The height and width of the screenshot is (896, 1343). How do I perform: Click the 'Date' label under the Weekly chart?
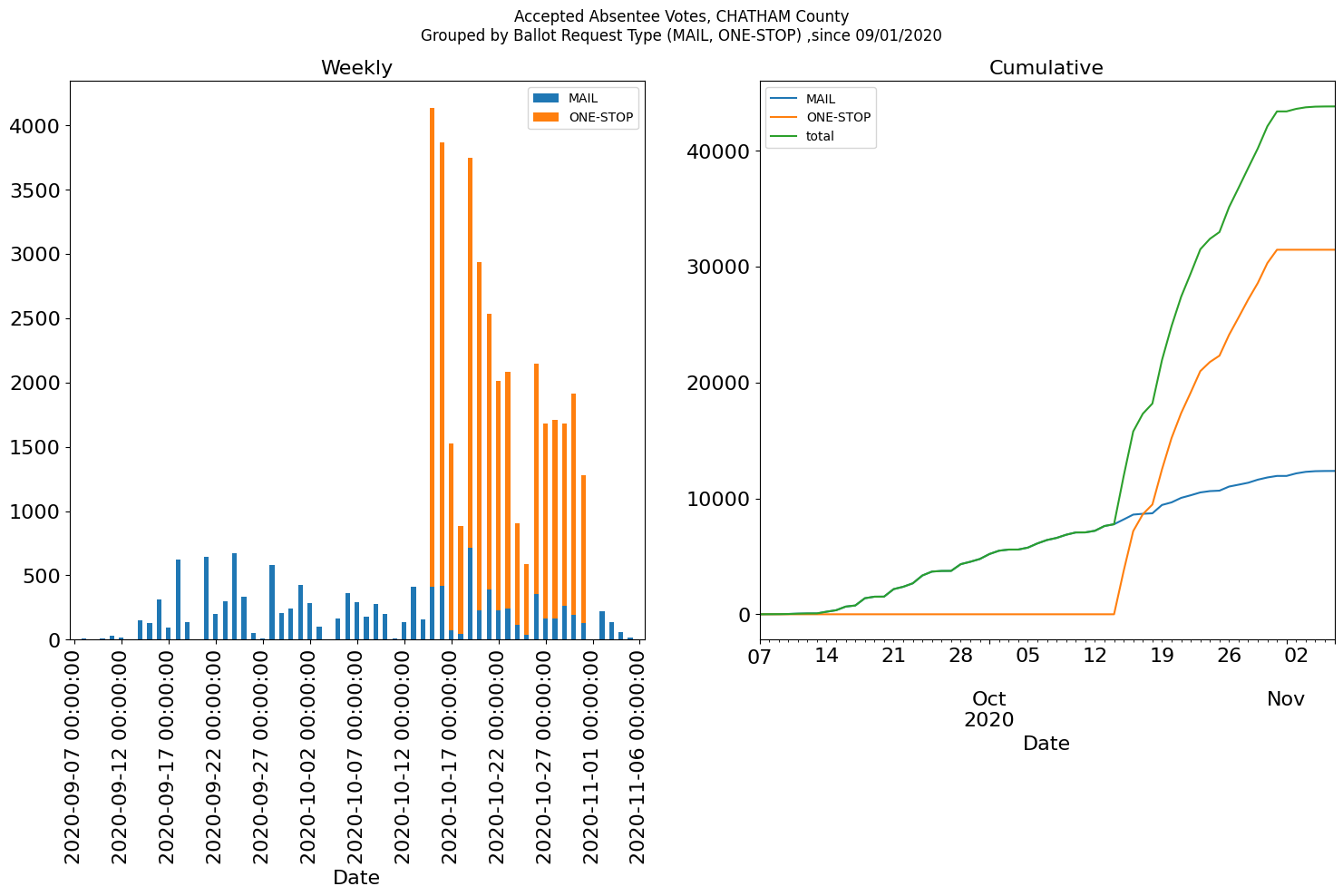[356, 878]
